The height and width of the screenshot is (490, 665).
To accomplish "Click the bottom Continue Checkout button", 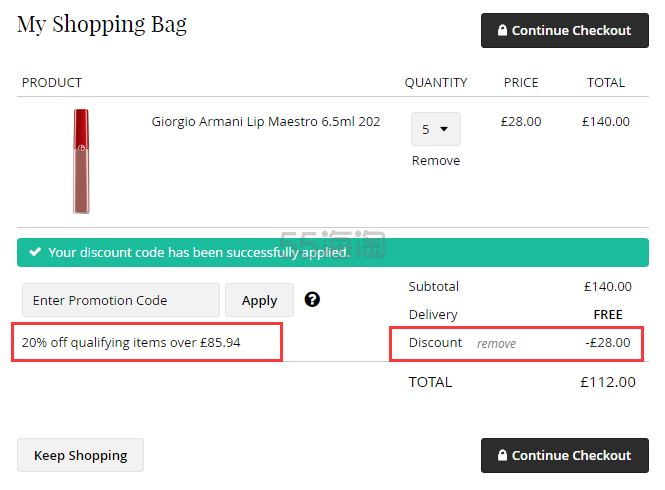I will click(564, 455).
